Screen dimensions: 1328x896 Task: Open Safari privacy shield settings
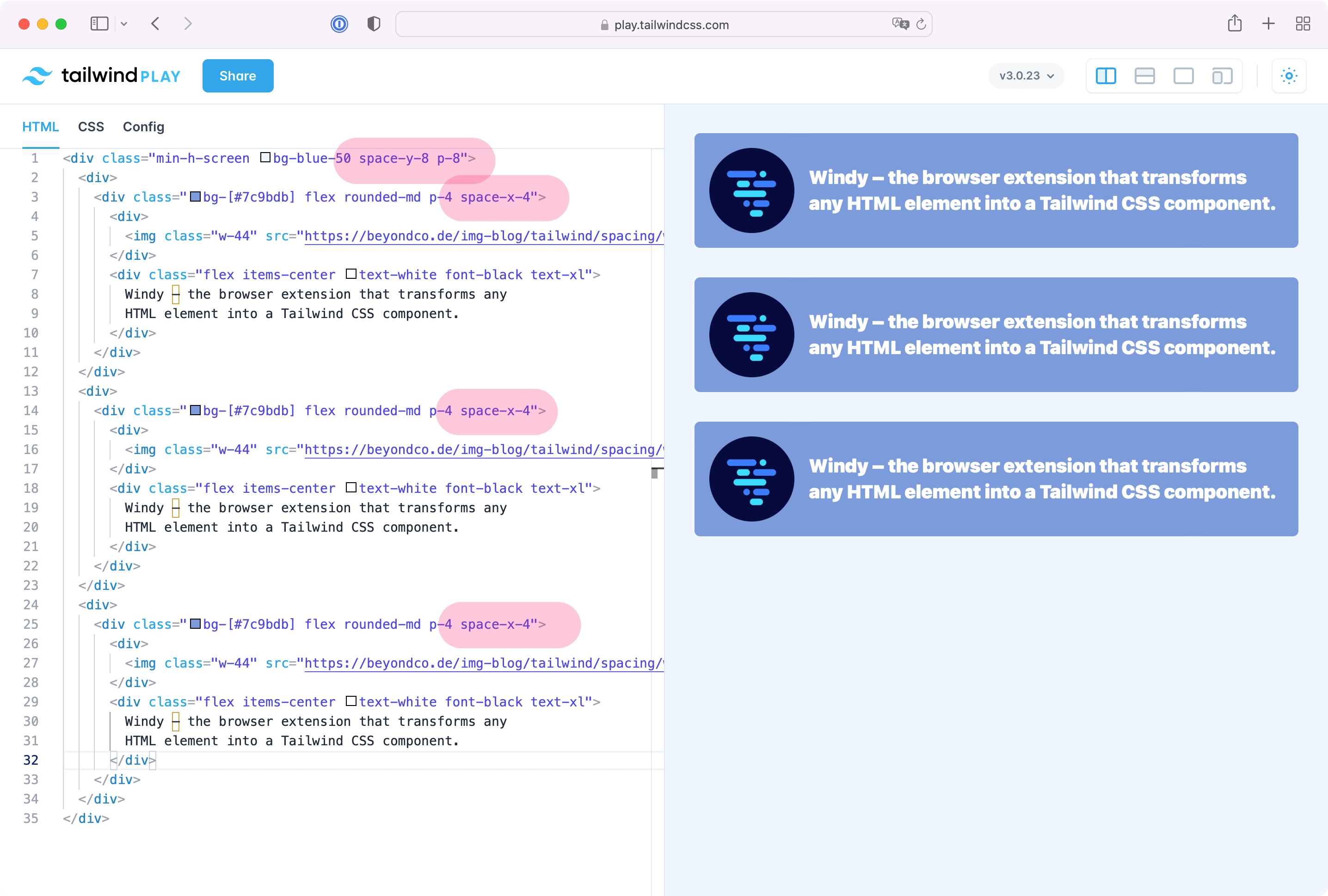374,24
